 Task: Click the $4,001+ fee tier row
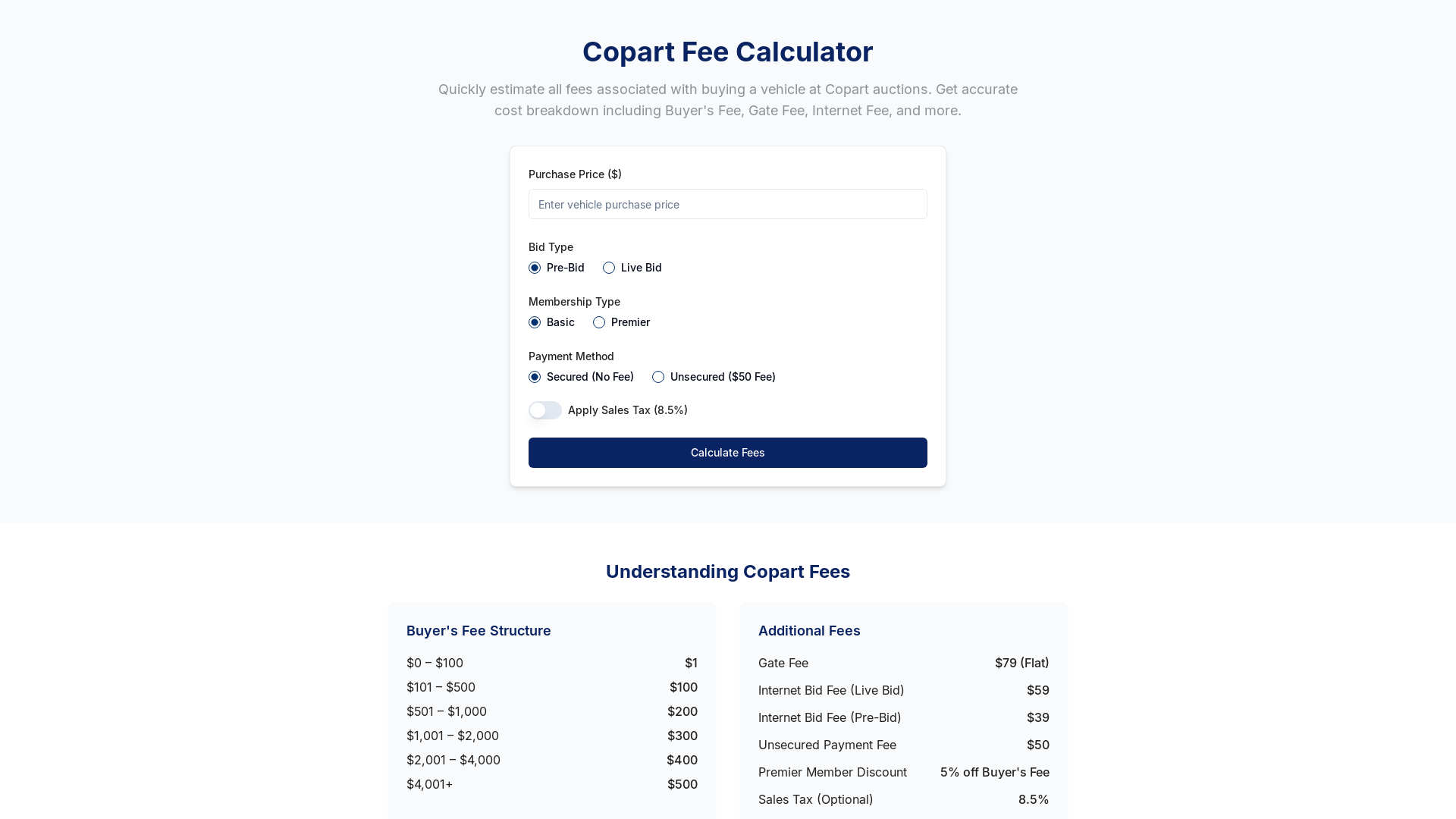[x=551, y=784]
